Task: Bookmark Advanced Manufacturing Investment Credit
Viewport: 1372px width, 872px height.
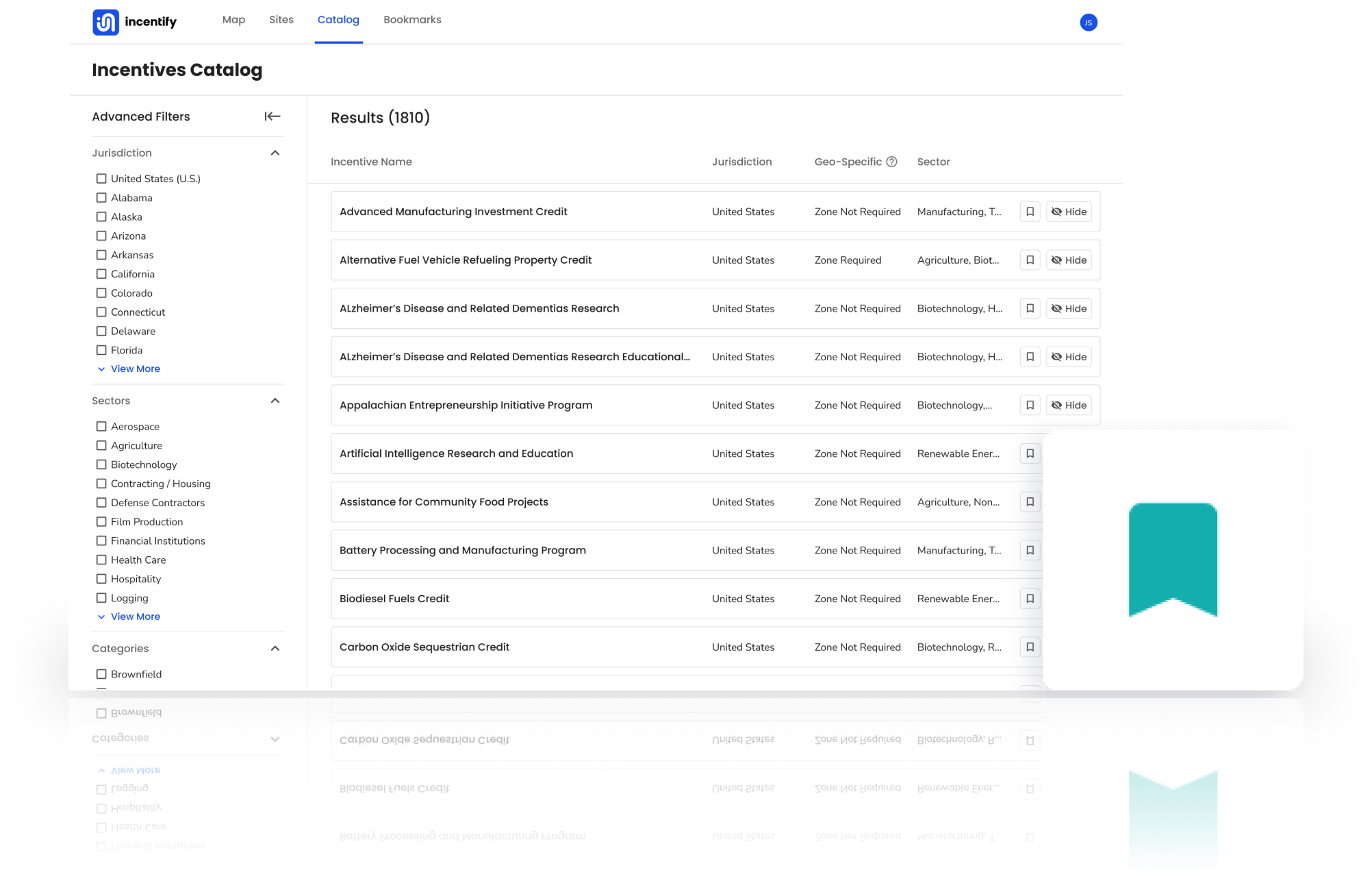Action: [x=1030, y=212]
